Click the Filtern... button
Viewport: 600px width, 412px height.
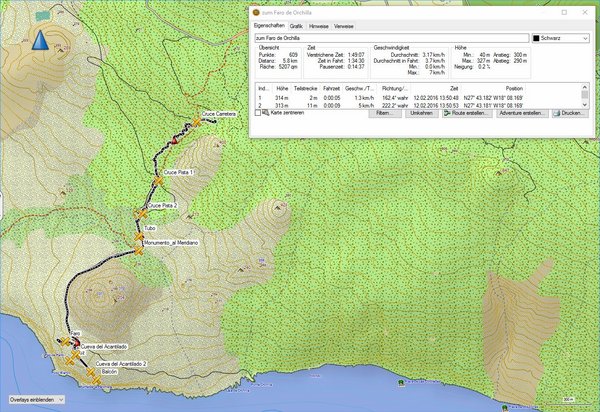383,114
